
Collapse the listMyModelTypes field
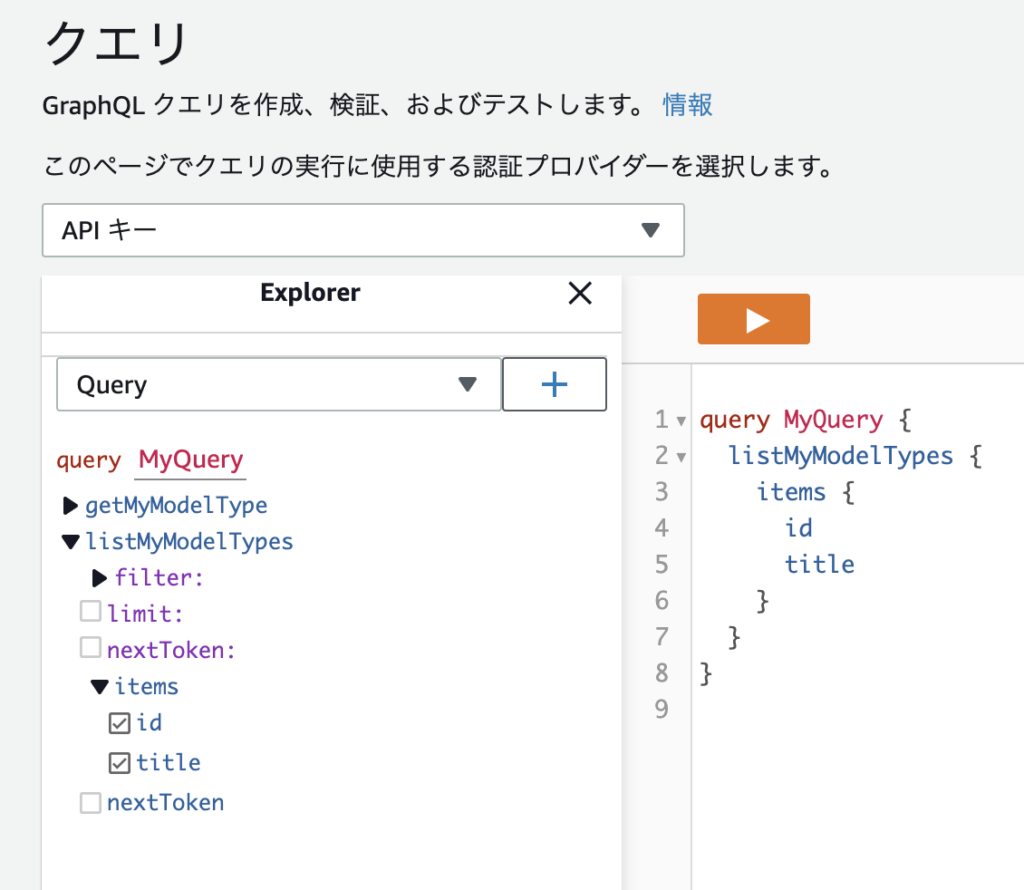70,542
